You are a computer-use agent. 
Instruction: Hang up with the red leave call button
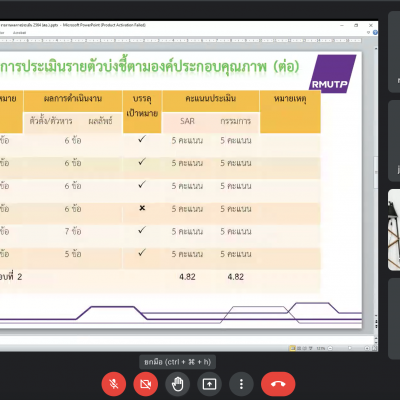(278, 384)
